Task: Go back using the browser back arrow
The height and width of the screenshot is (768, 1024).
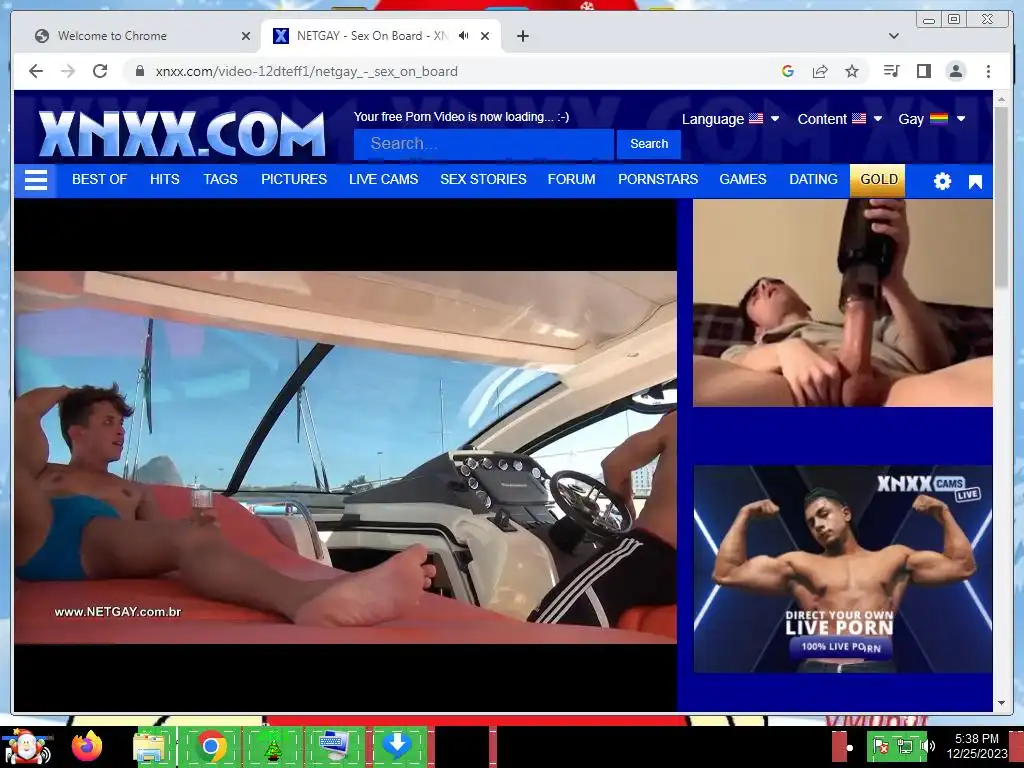Action: coord(36,71)
